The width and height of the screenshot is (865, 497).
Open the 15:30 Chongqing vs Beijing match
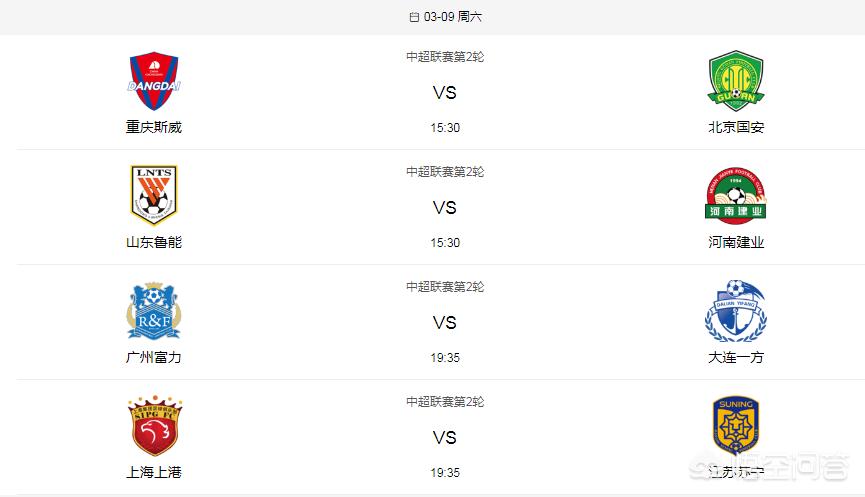[445, 127]
